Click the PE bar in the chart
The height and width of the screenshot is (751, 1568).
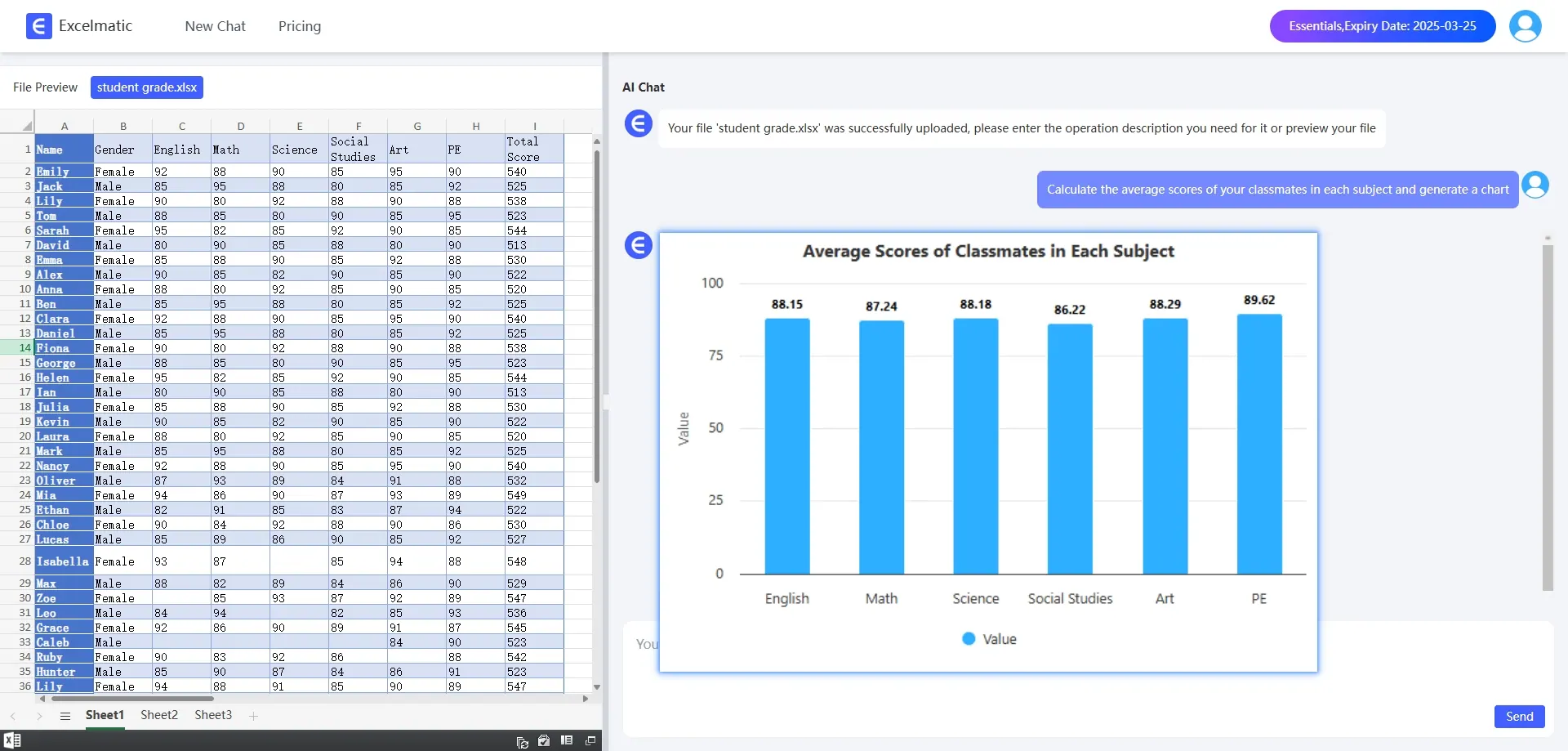[x=1259, y=444]
